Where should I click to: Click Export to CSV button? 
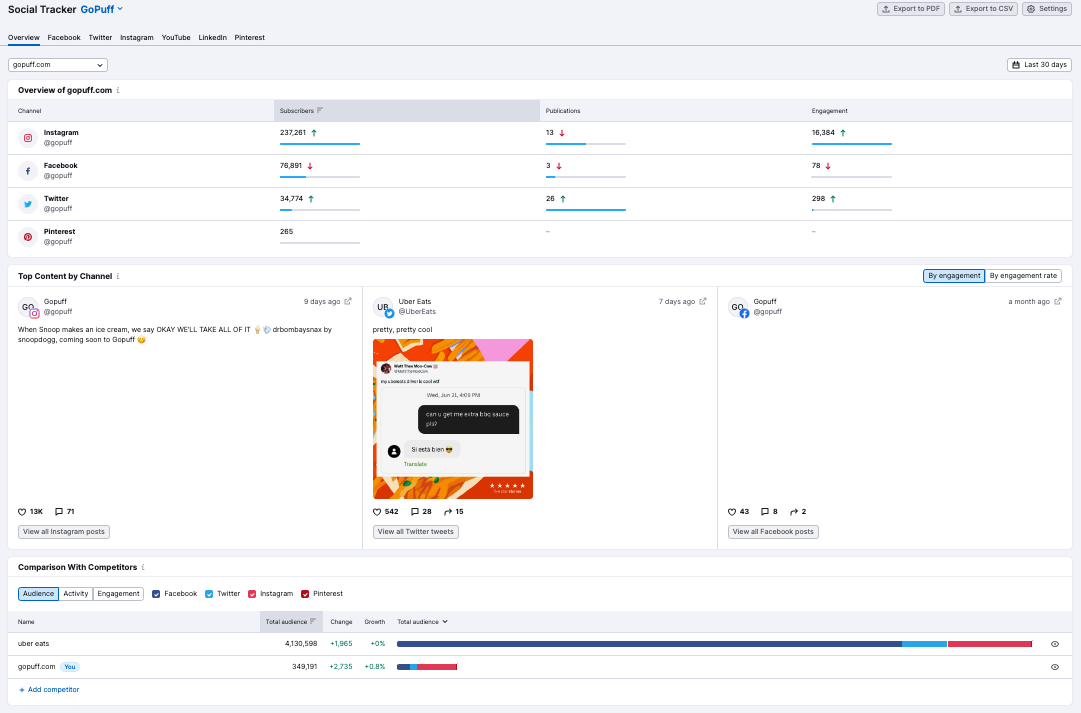click(x=984, y=9)
